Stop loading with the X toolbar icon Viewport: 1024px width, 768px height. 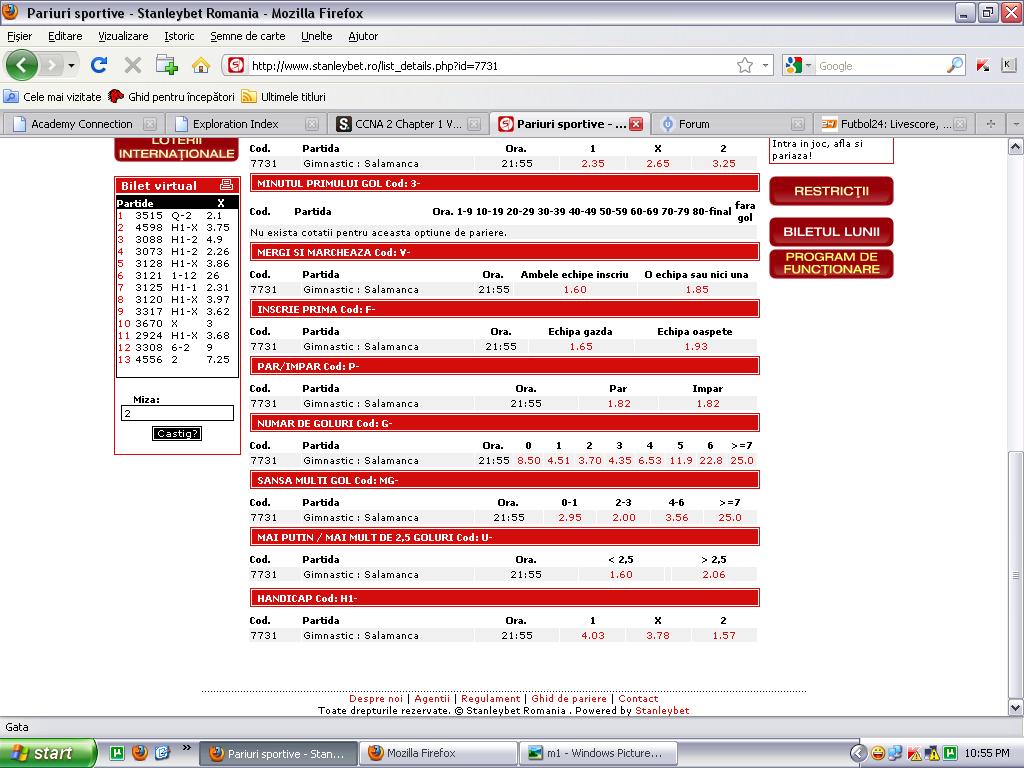tap(133, 65)
